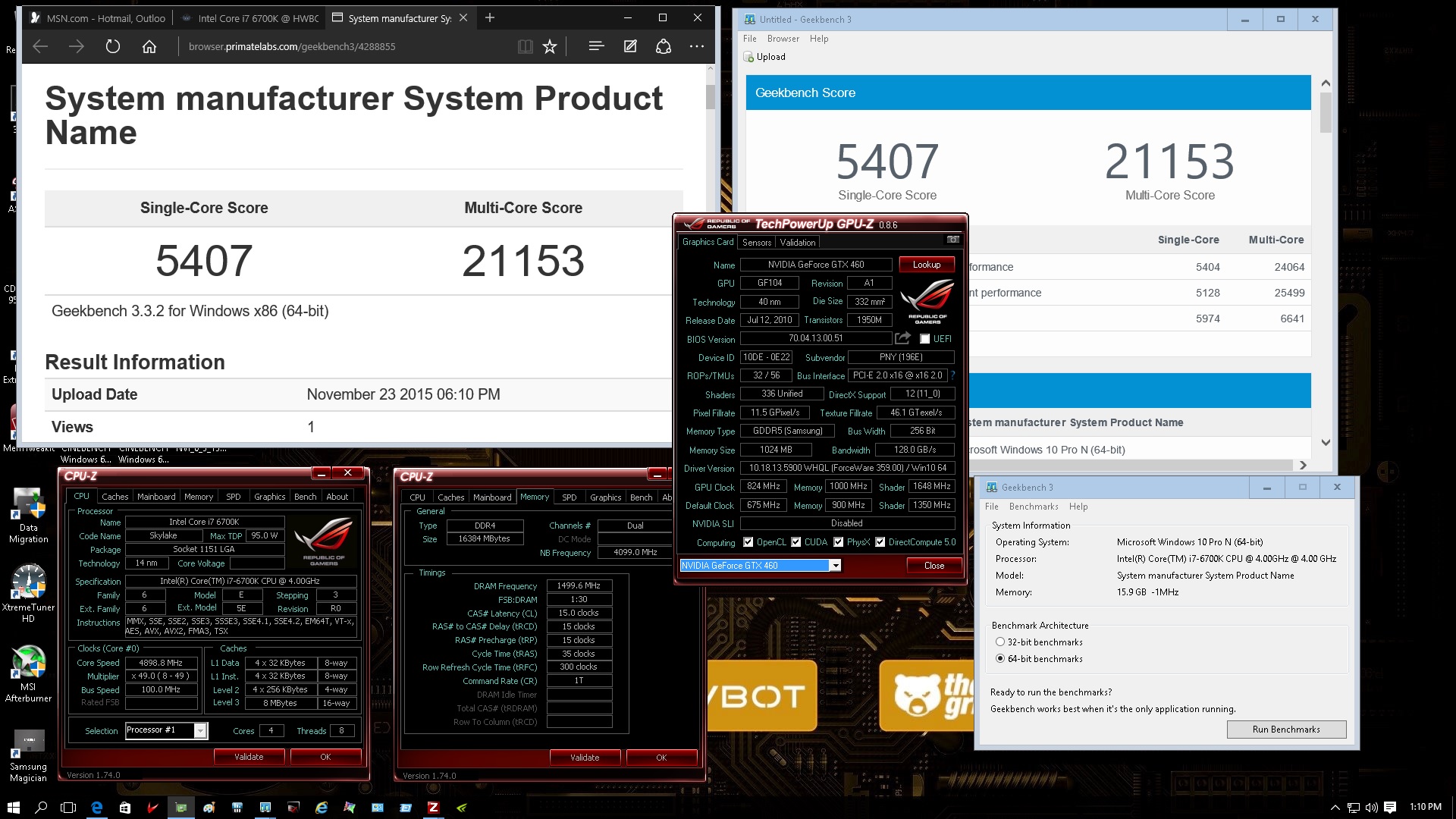This screenshot has height=819, width=1456.
Task: Click the Edge forward arrow
Action: 77,46
